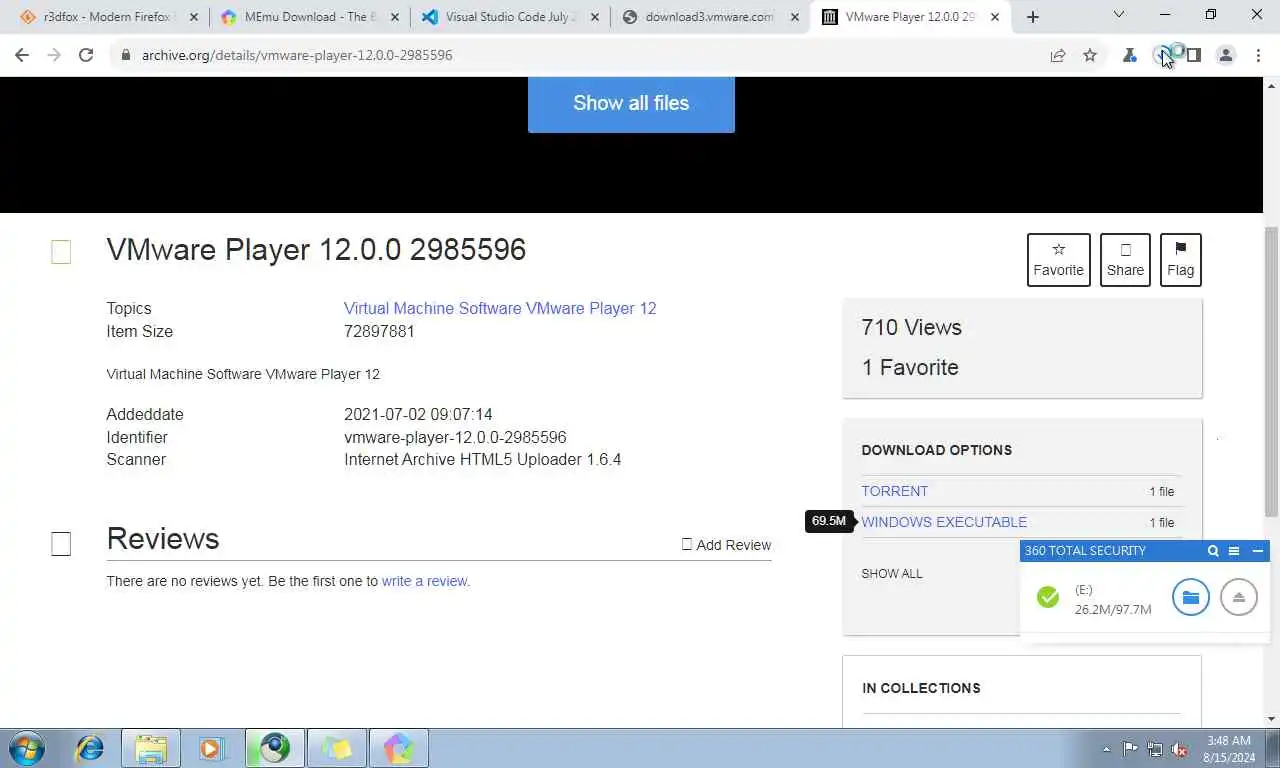Close the download3.vmware.com tab
1280x768 pixels.
(795, 17)
